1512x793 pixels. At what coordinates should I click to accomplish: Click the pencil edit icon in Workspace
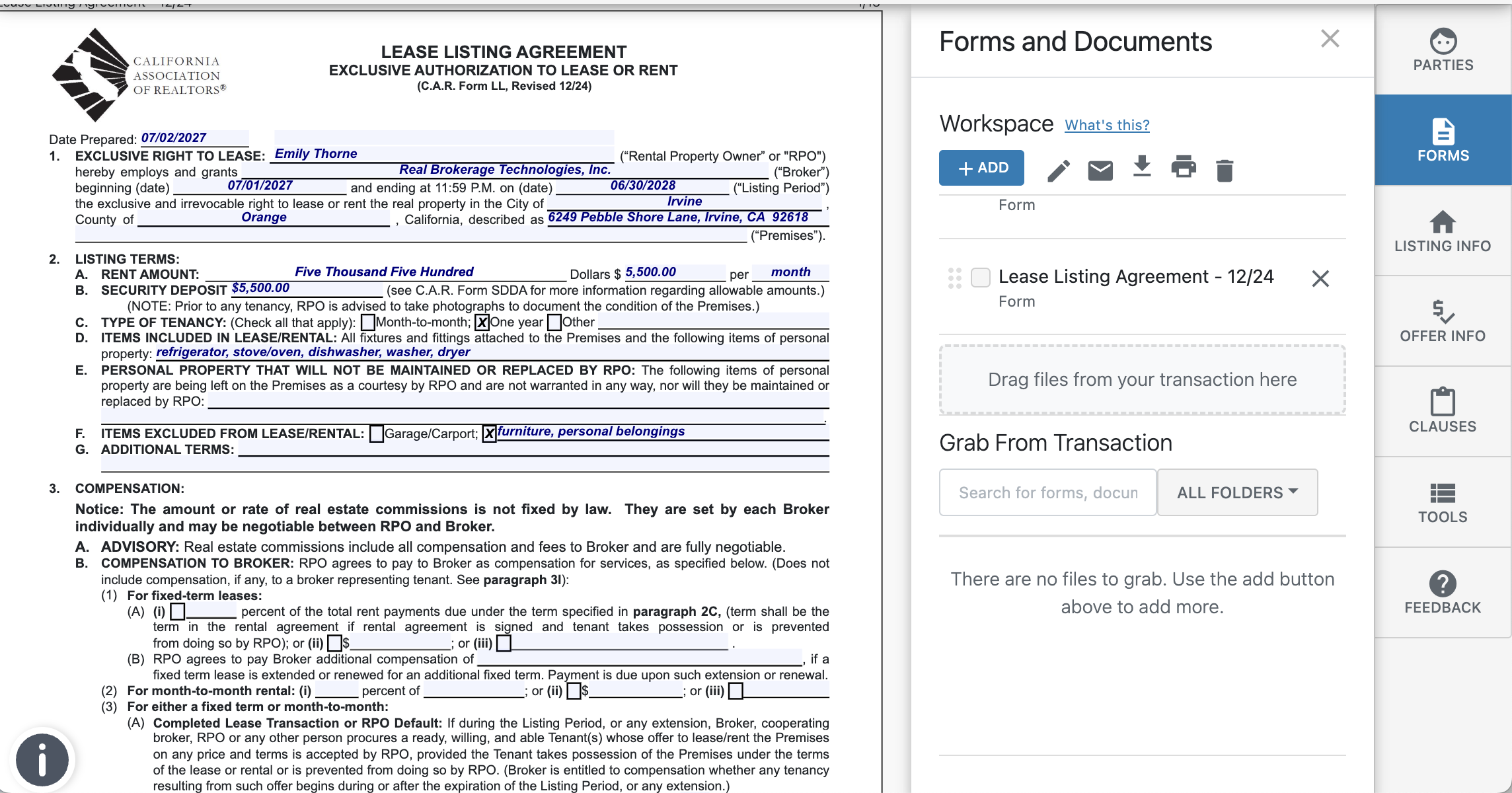click(x=1059, y=170)
